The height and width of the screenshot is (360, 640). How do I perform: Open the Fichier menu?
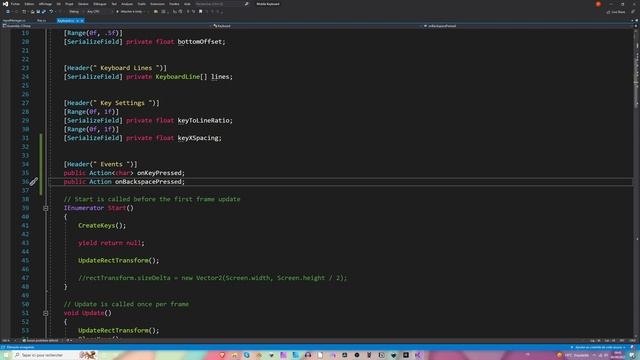15,4
